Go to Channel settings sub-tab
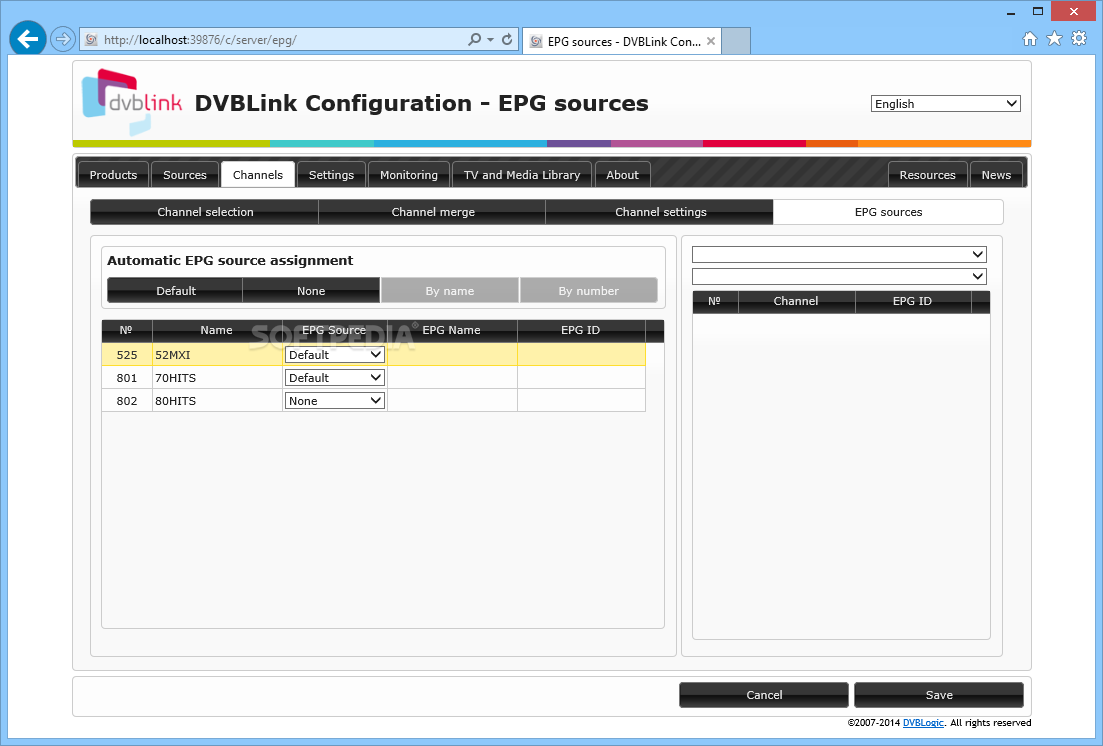 click(x=661, y=212)
